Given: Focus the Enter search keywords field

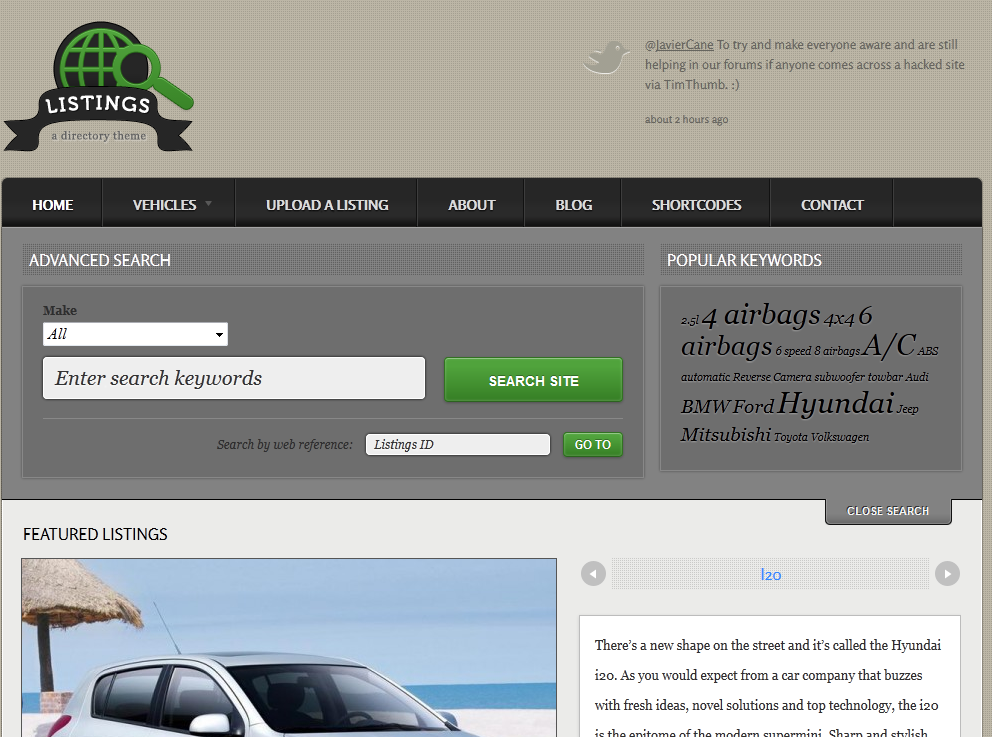Looking at the screenshot, I should 234,378.
